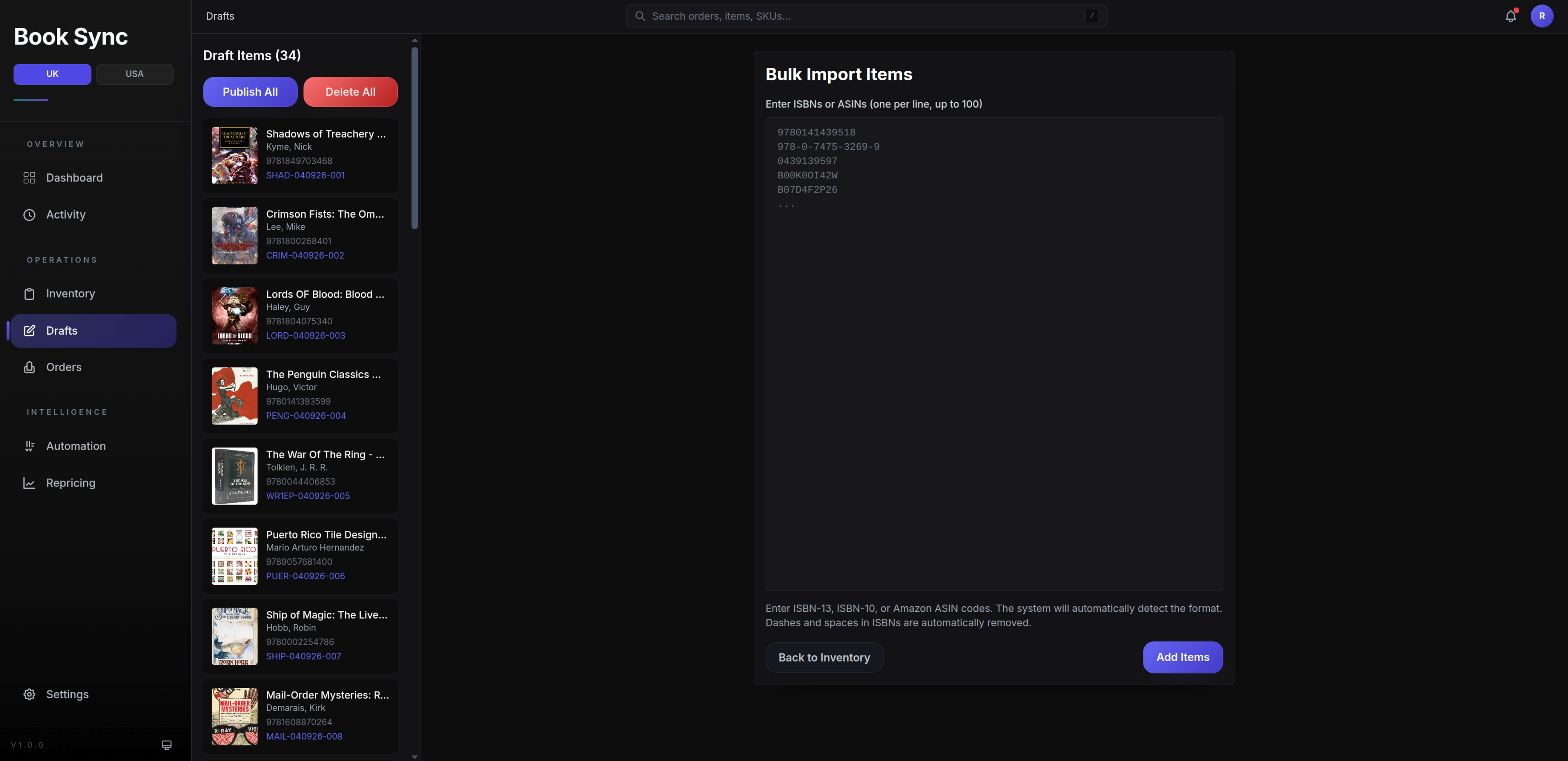The width and height of the screenshot is (1568, 761).
Task: Open Settings via the gear icon
Action: pyautogui.click(x=29, y=694)
